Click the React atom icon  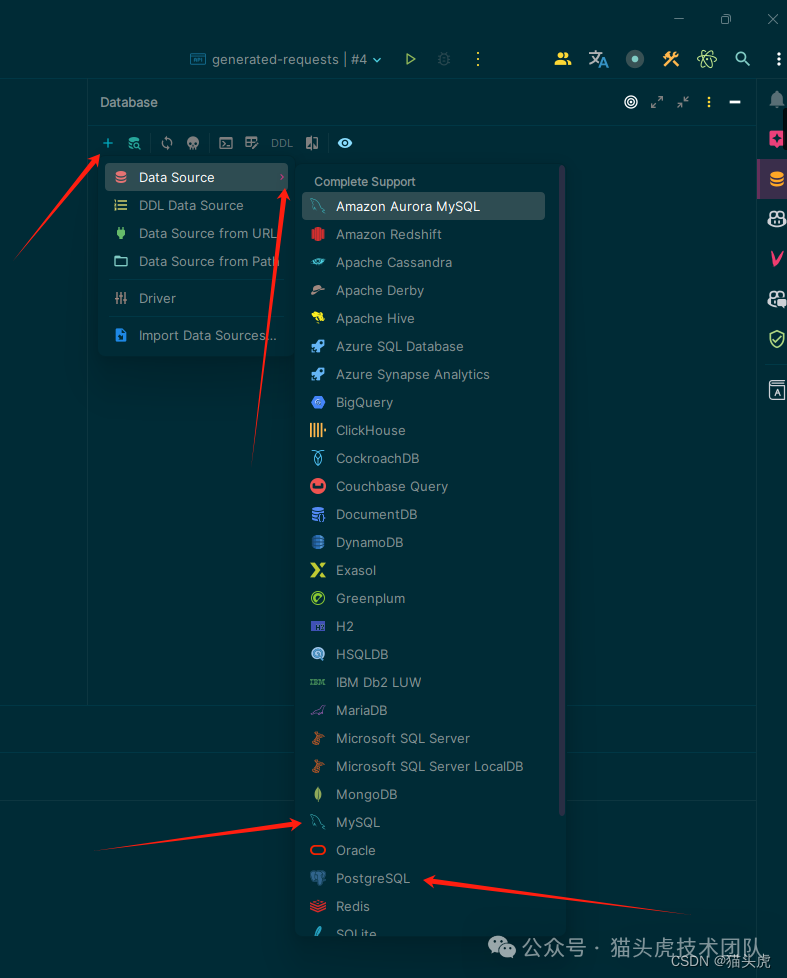[x=707, y=59]
